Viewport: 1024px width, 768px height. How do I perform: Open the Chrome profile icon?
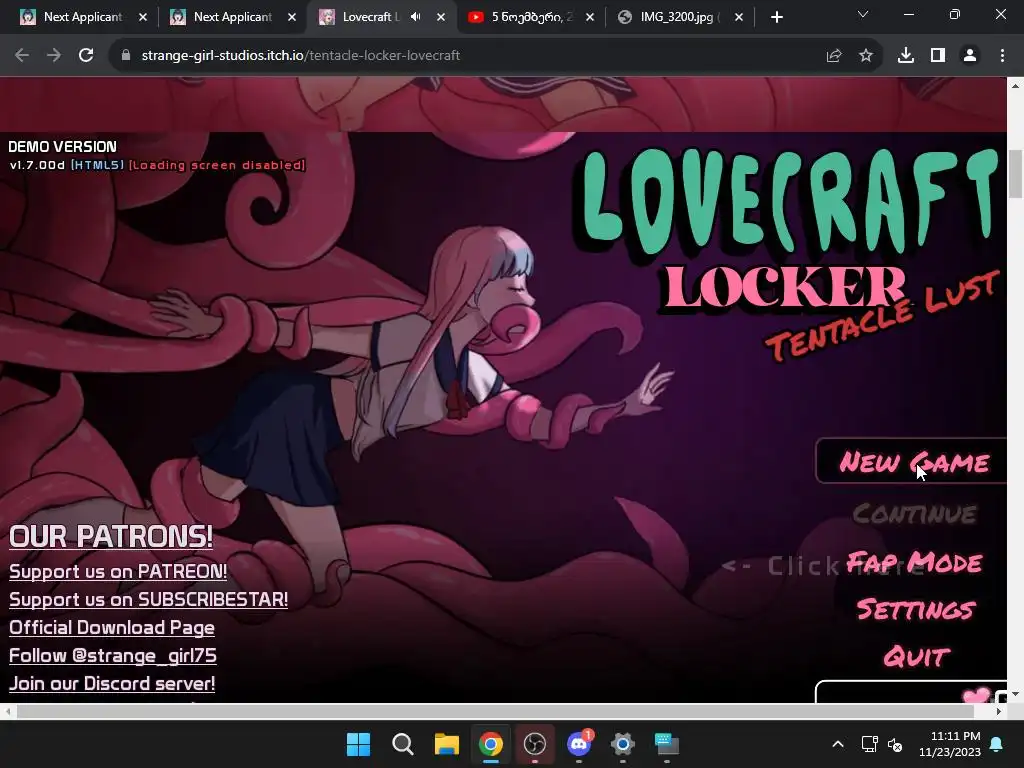[970, 56]
